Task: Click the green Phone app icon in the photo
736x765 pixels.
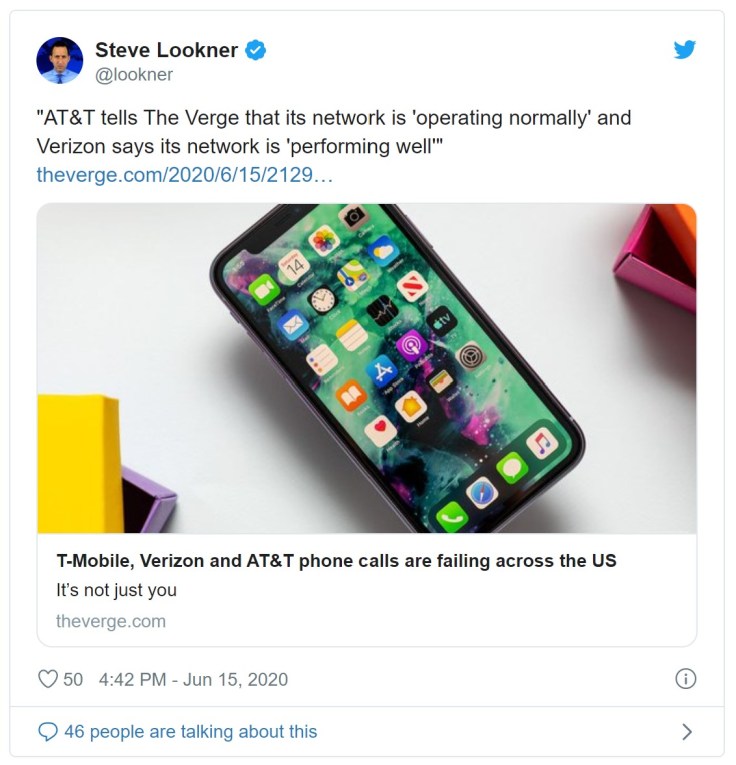Action: pos(452,517)
